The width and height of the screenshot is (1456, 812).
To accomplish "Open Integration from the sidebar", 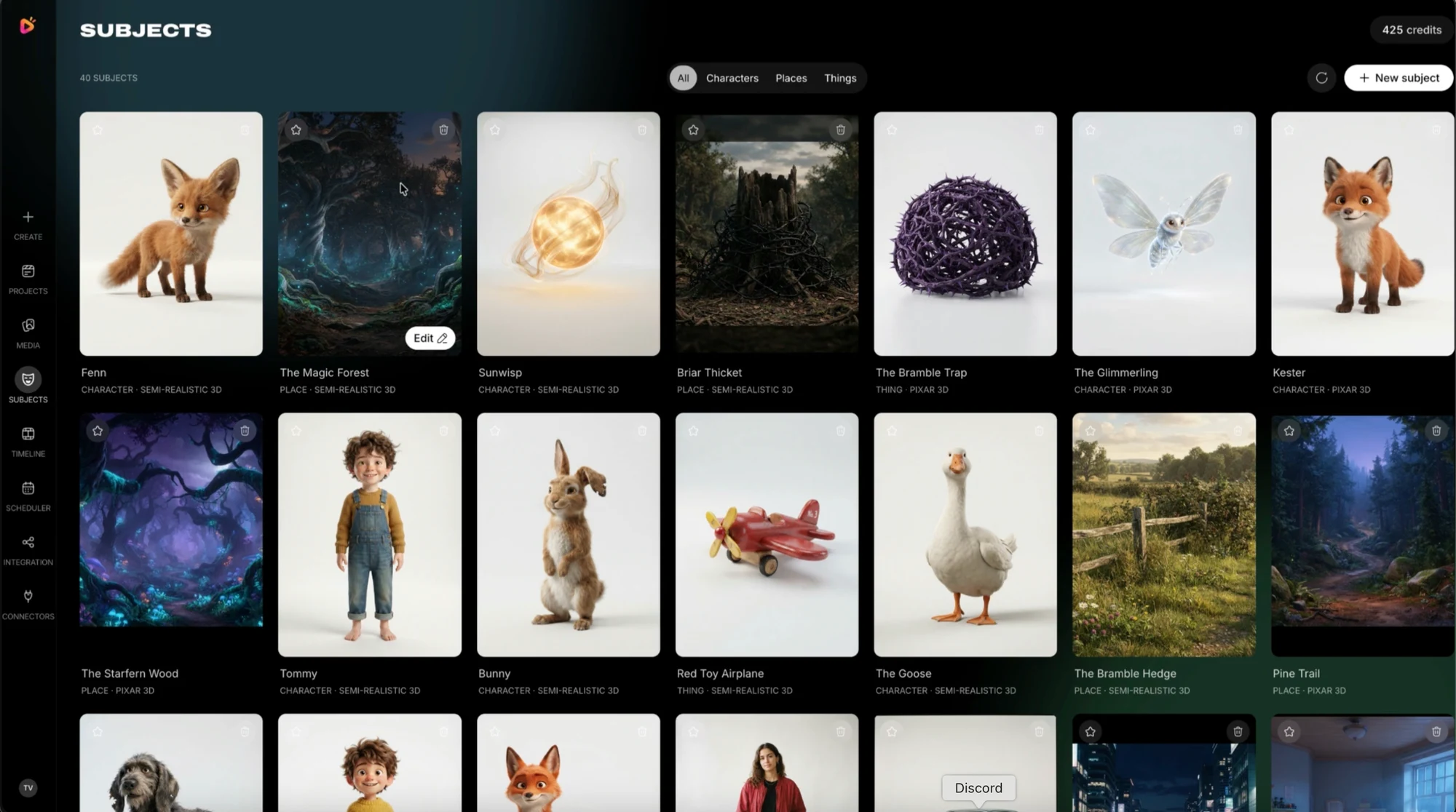I will tap(28, 551).
